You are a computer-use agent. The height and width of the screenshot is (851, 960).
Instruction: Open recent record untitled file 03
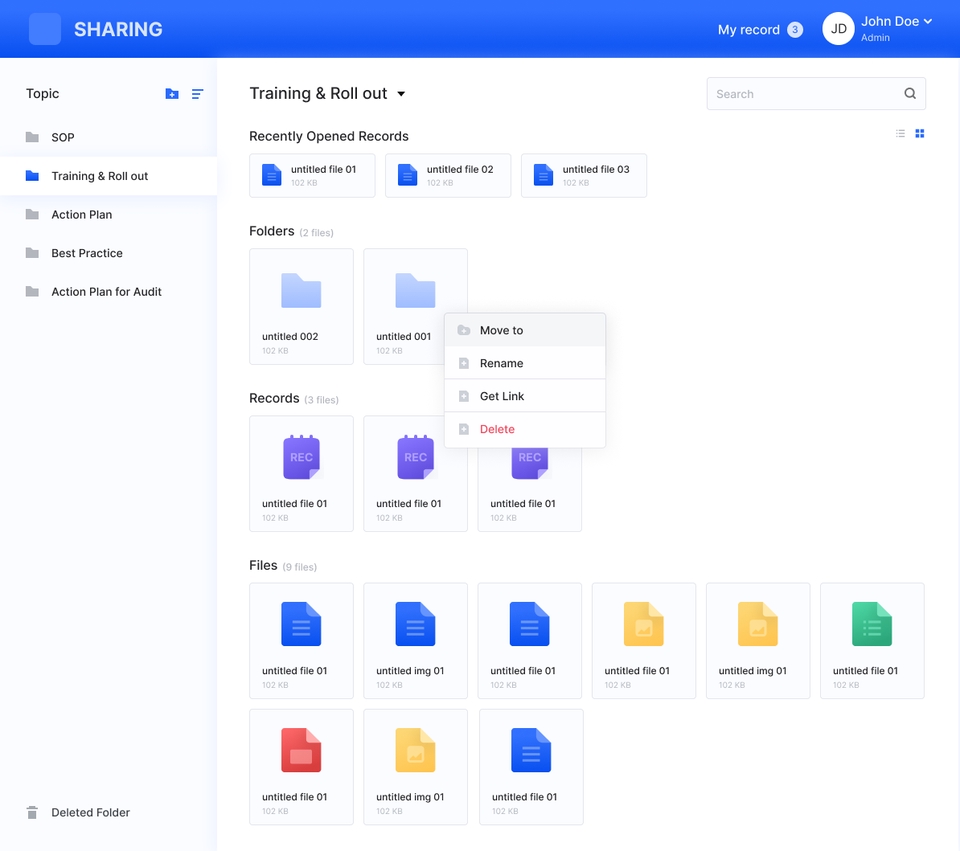[x=584, y=176]
